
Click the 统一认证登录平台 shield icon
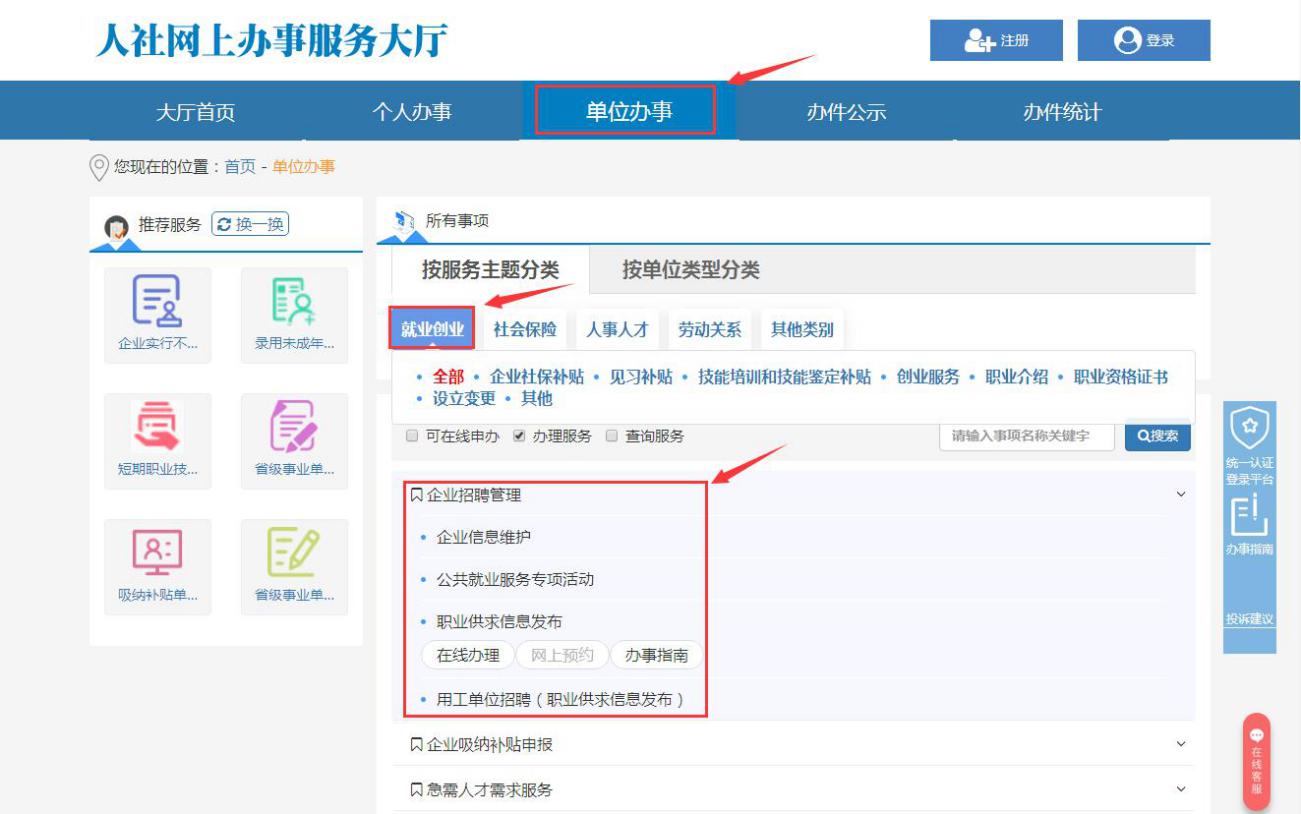(x=1249, y=429)
